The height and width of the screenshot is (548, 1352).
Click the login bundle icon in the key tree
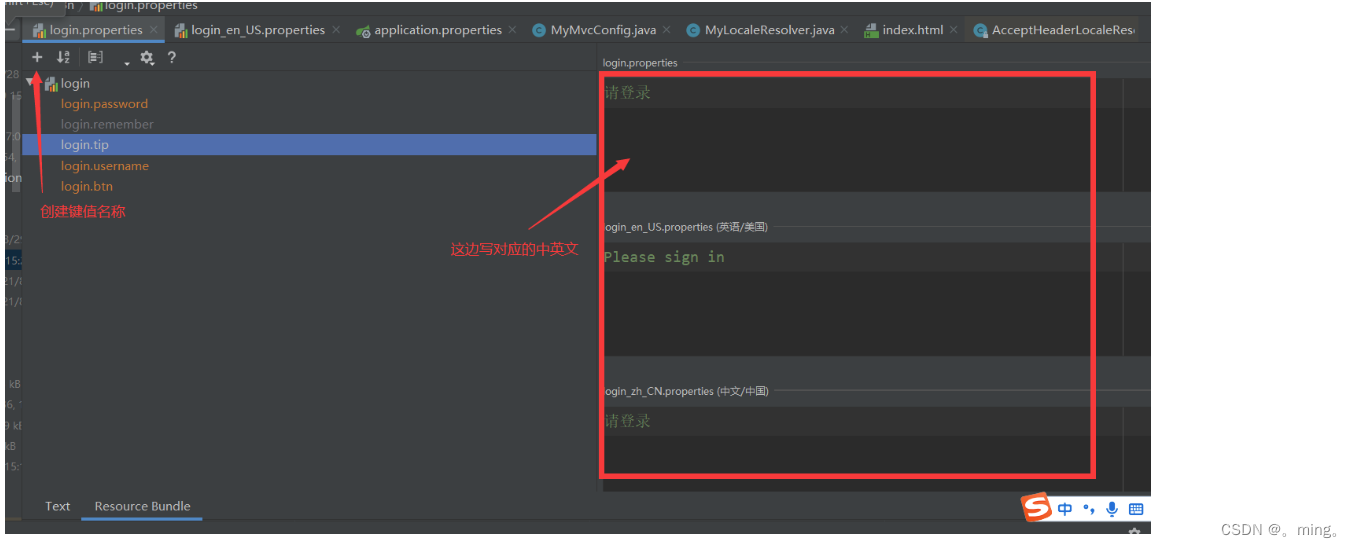(51, 84)
